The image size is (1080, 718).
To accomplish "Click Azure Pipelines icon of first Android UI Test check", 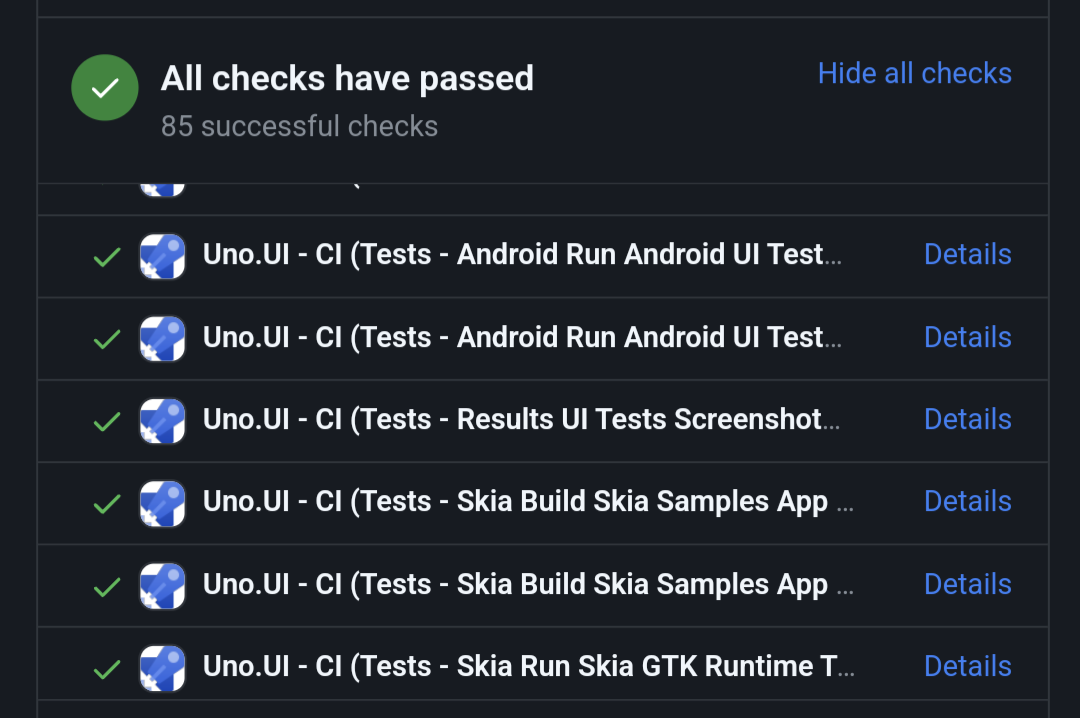I will click(162, 256).
